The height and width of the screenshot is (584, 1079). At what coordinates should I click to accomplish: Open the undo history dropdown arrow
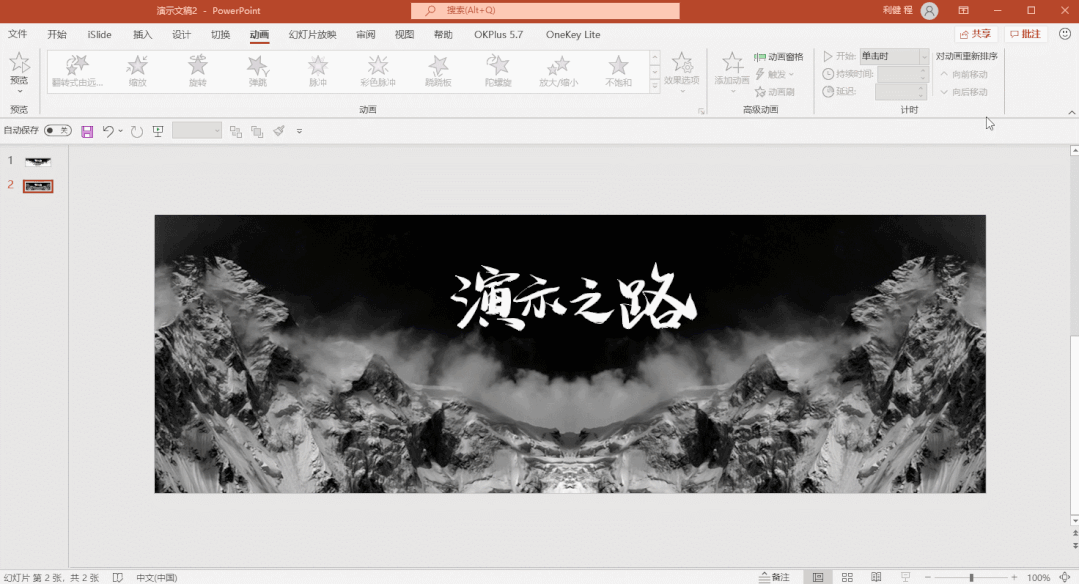(120, 131)
